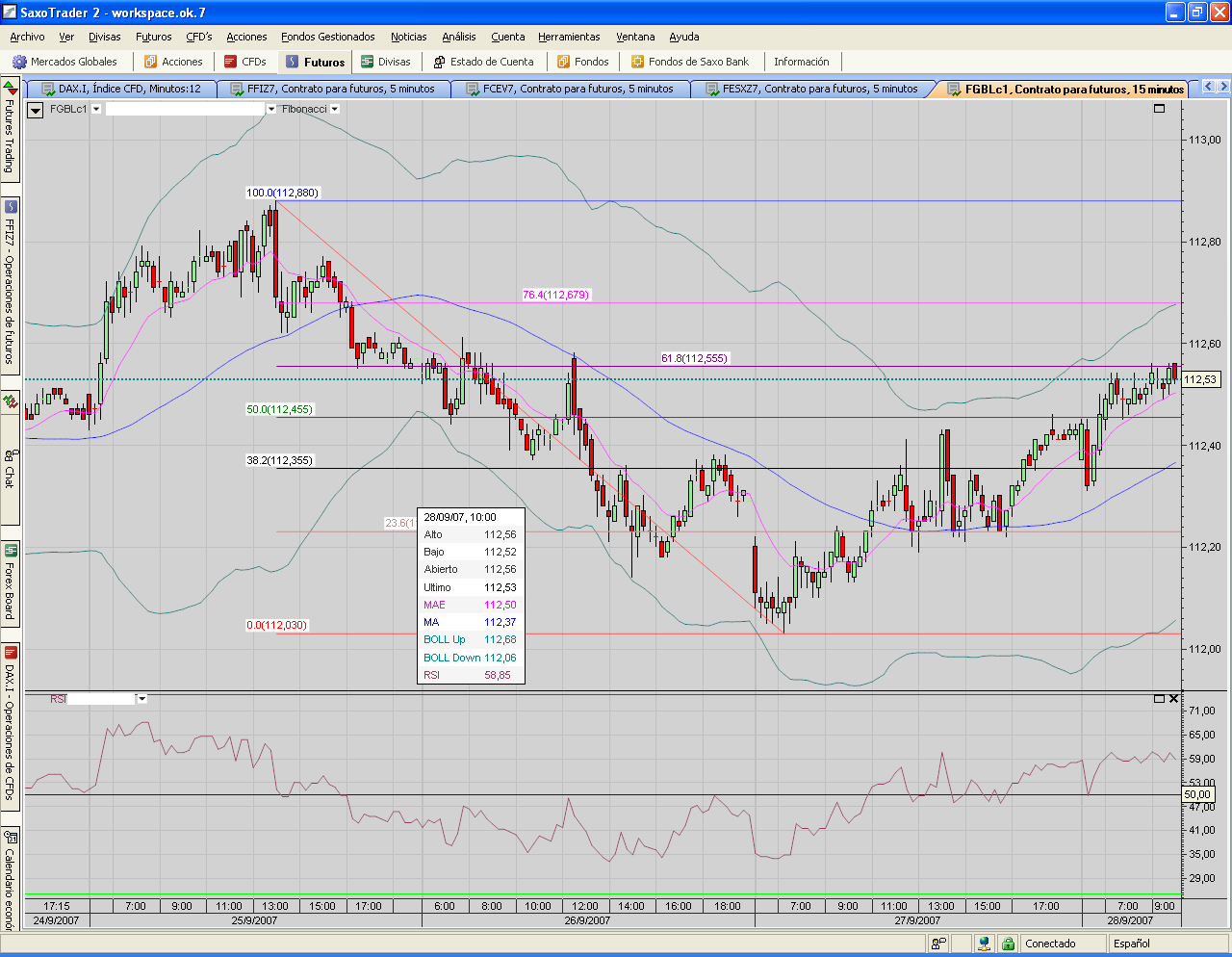
Task: Open the Acciones toolbar module
Action: (x=173, y=62)
